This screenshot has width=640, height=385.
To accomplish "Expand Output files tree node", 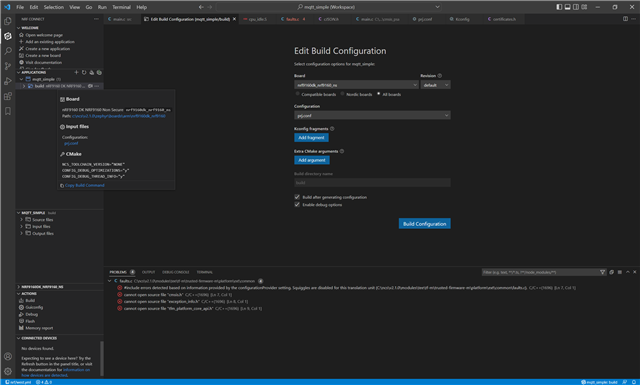I will tap(21, 233).
